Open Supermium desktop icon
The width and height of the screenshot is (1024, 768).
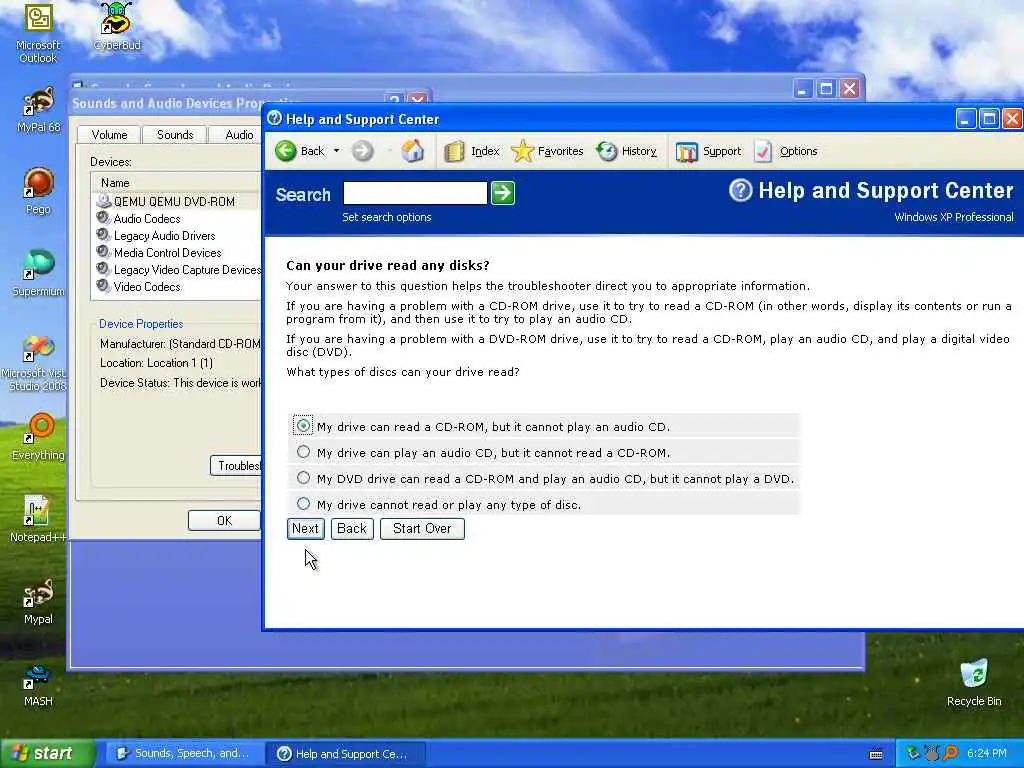(38, 273)
